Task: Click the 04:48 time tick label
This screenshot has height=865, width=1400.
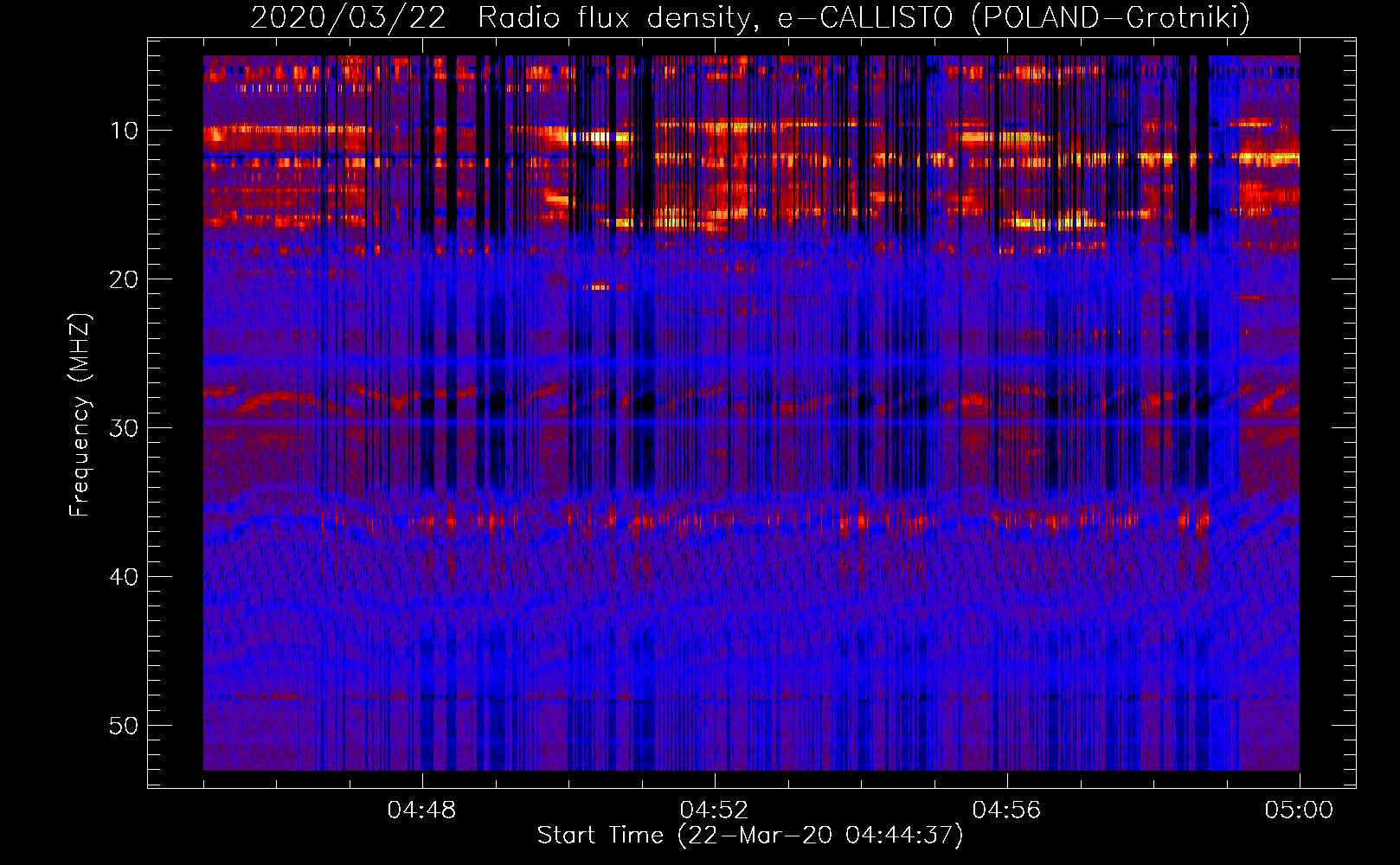Action: (x=422, y=811)
